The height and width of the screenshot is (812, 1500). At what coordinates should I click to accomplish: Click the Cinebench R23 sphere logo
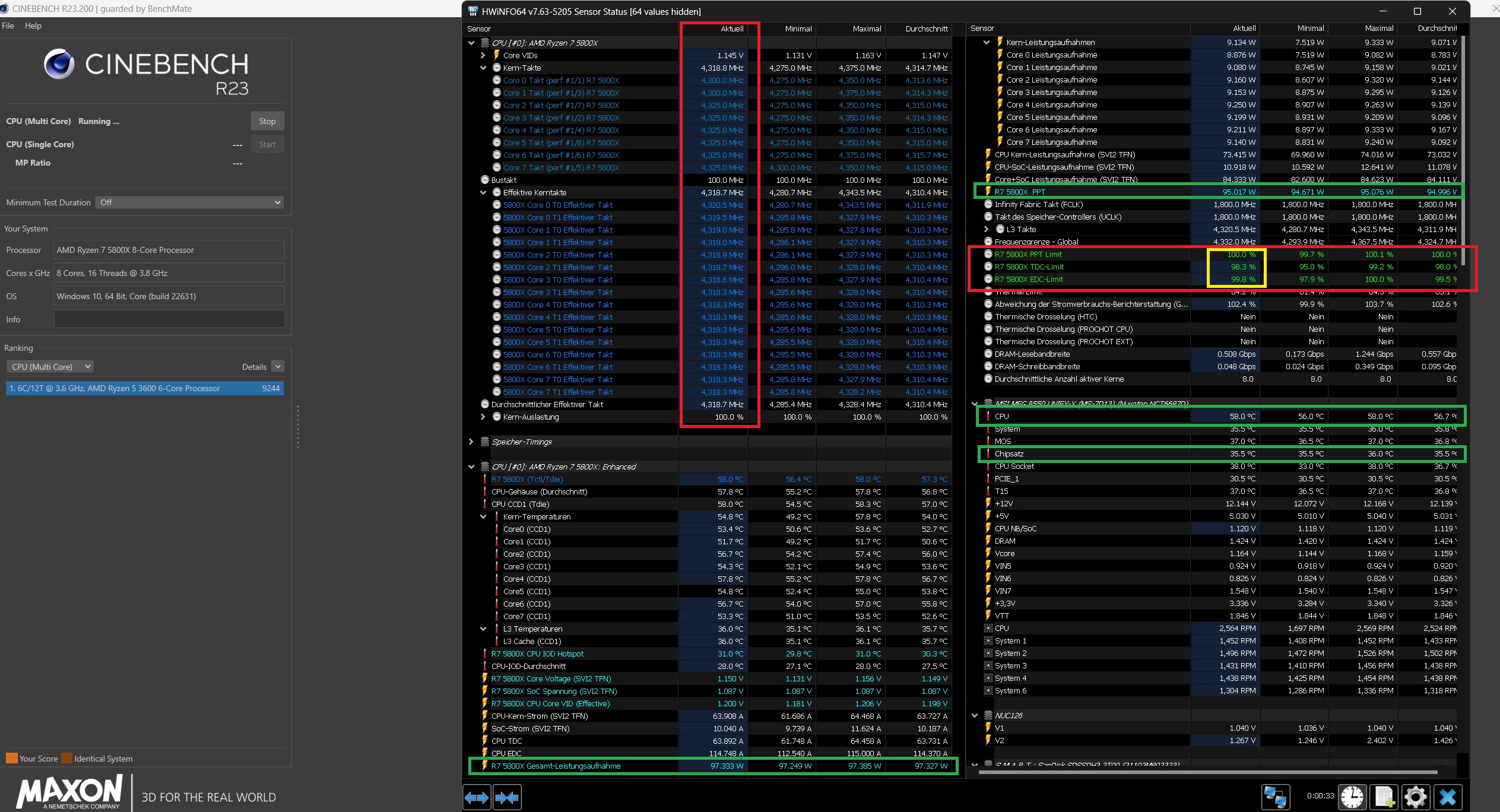coord(59,64)
